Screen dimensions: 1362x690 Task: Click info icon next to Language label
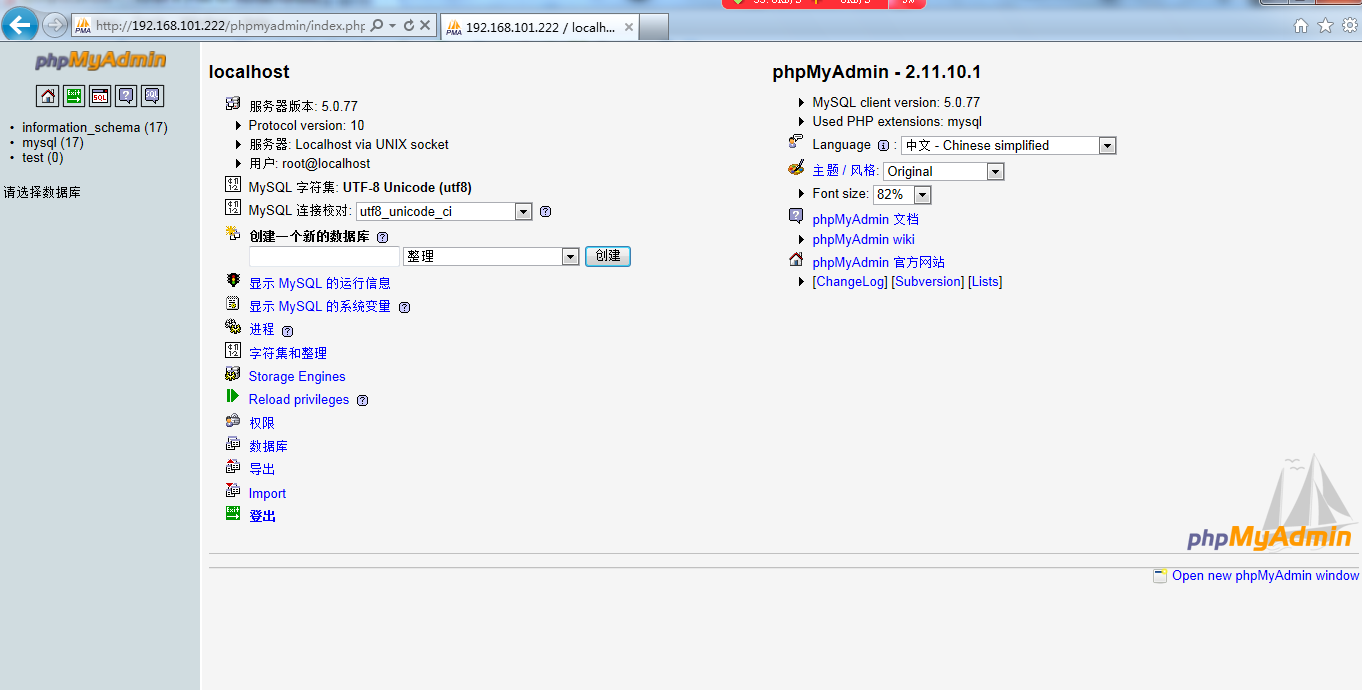coord(883,145)
